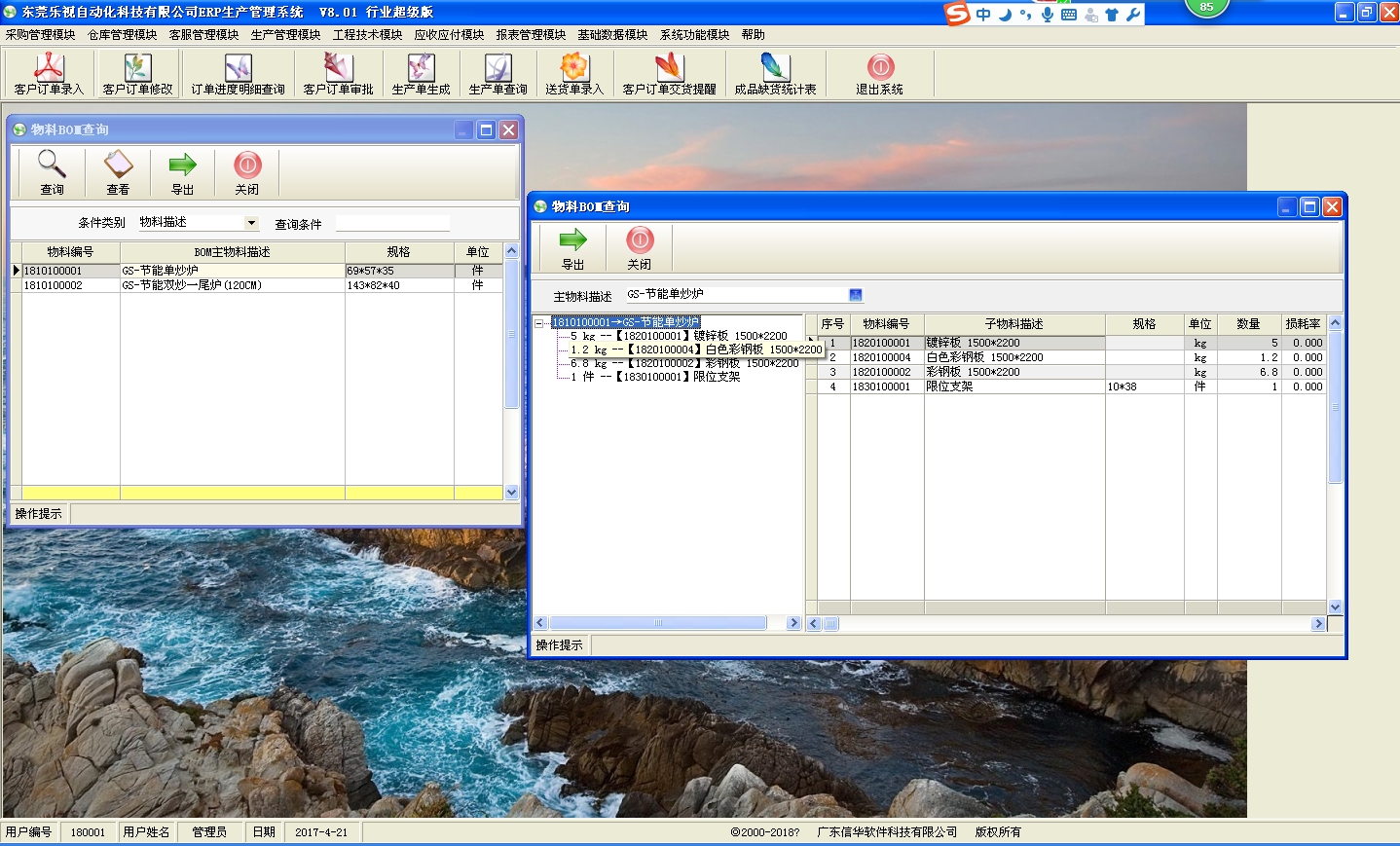This screenshot has height=846, width=1400.
Task: Click 数量 column header
Action: tap(1248, 324)
